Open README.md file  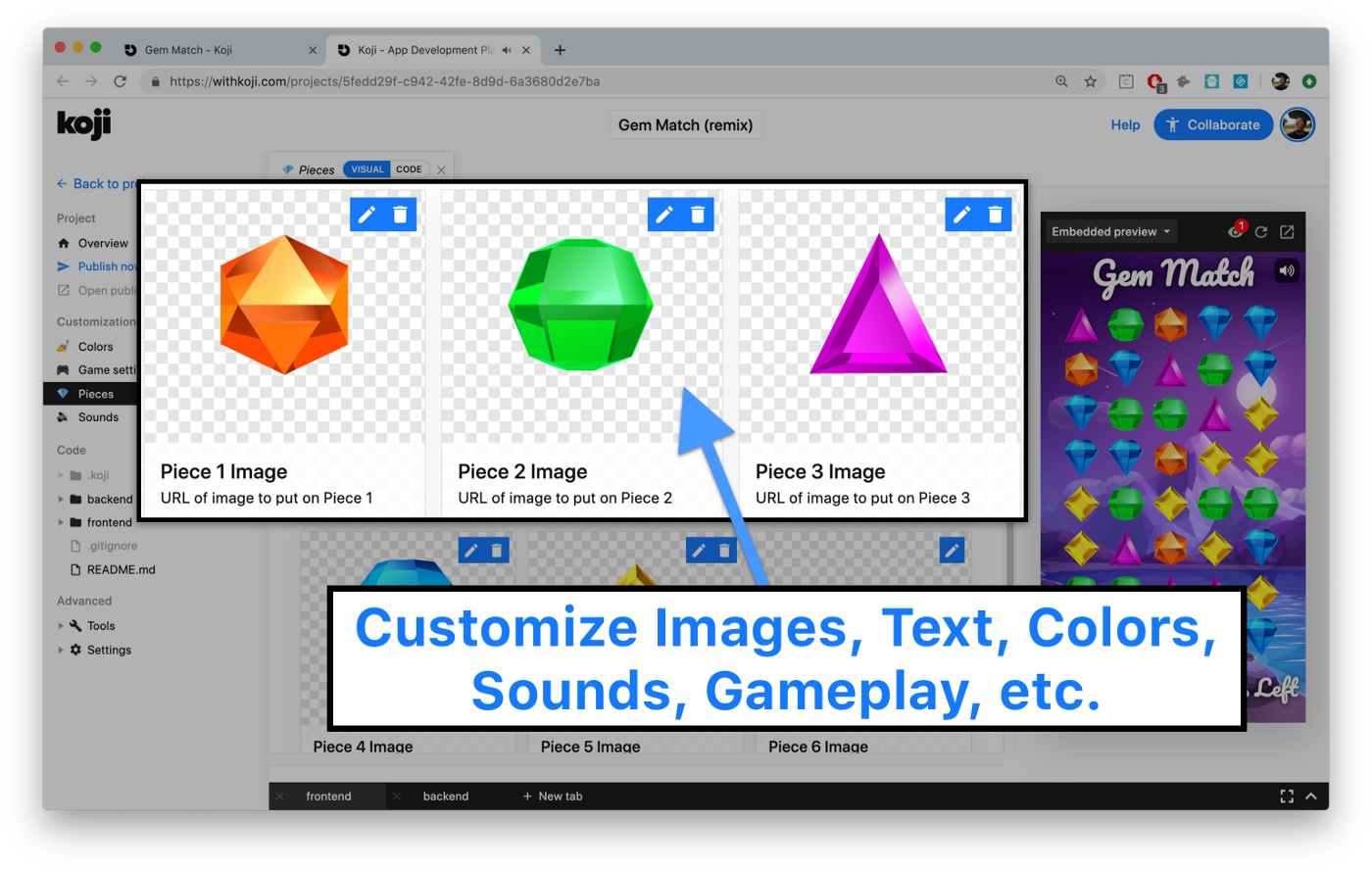pyautogui.click(x=121, y=569)
